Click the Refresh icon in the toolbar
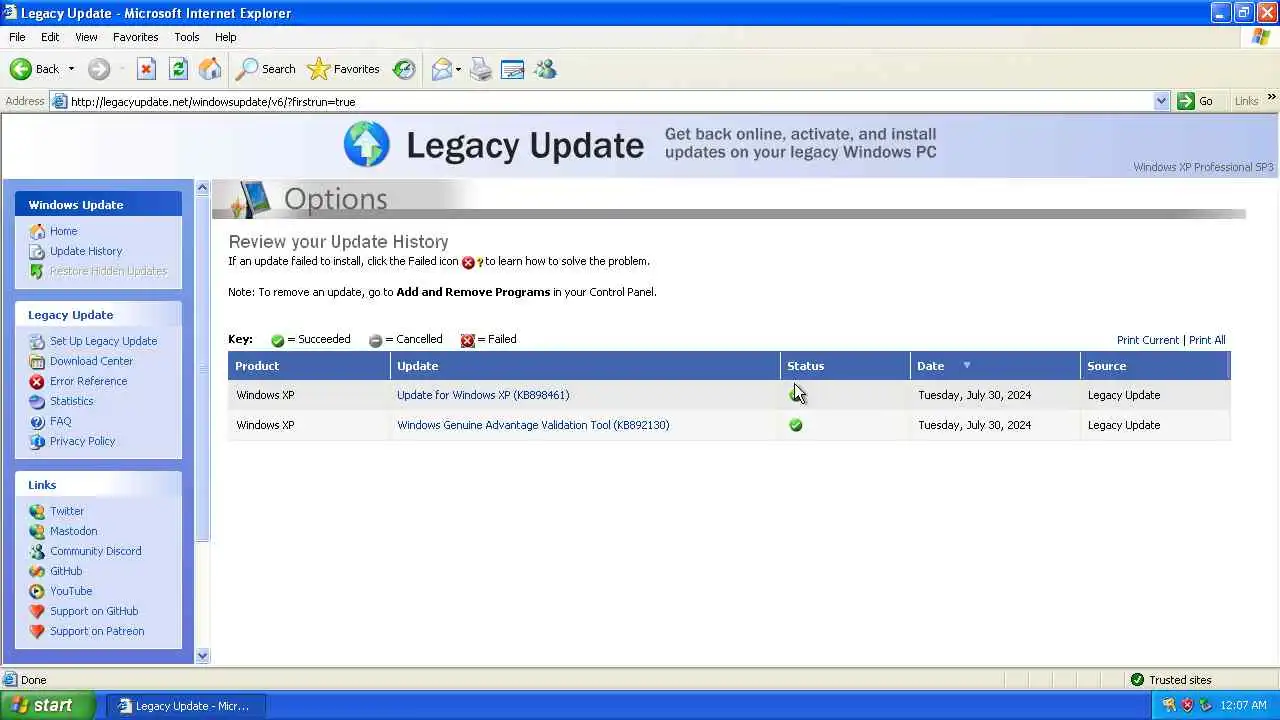 click(x=178, y=69)
